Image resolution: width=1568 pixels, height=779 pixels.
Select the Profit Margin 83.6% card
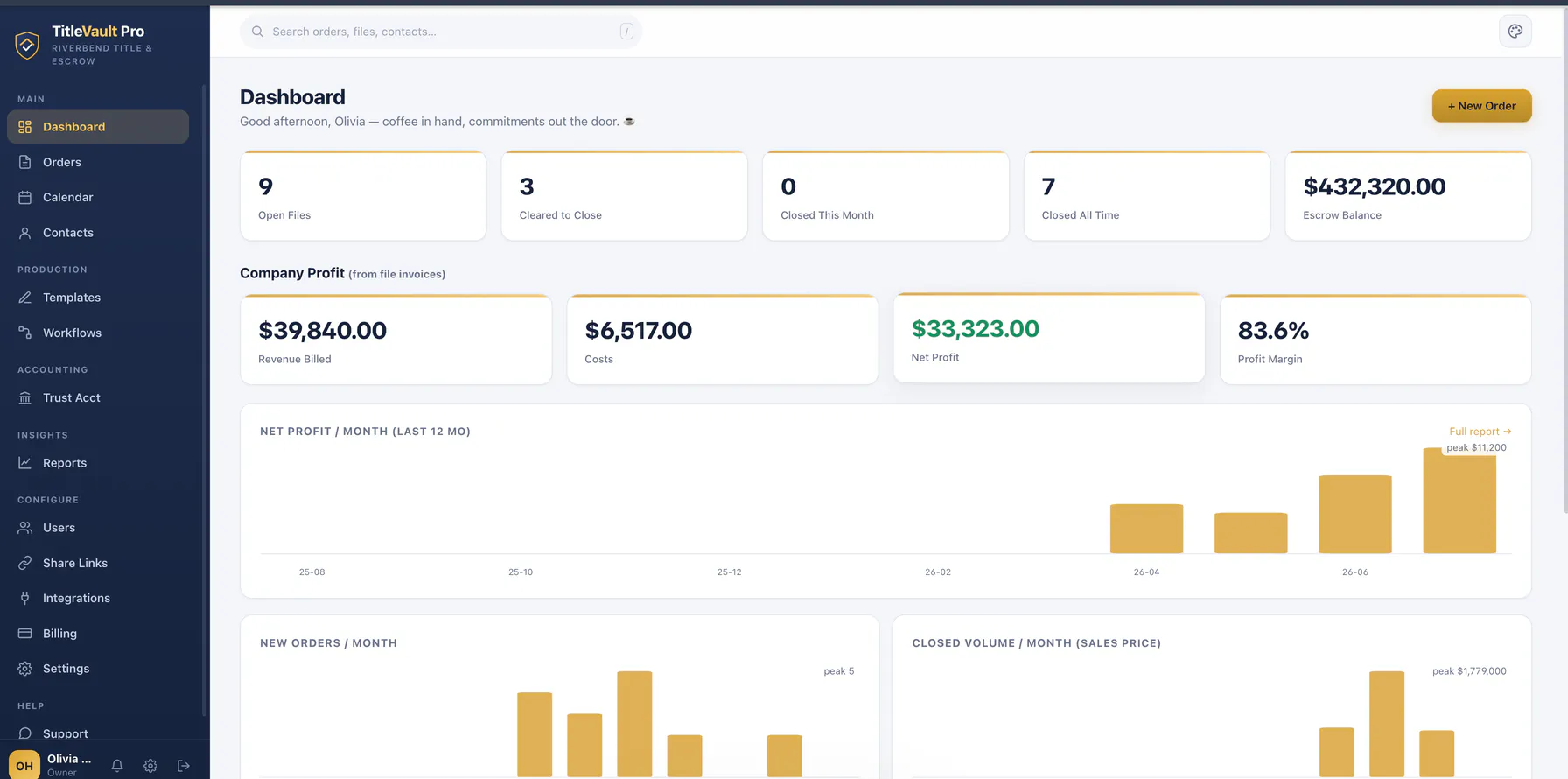coord(1375,340)
